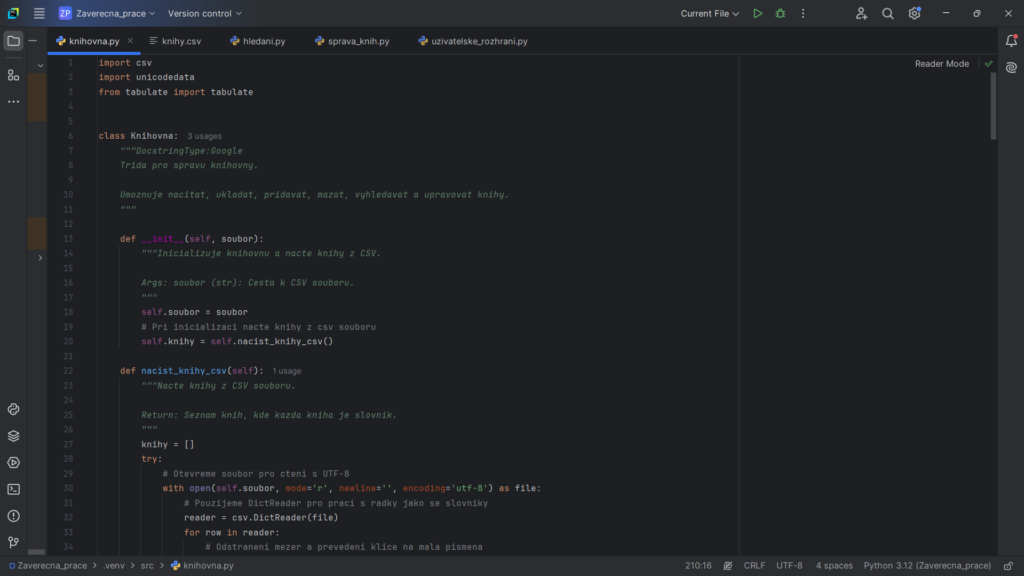Open CRLF line separator selector

pos(754,566)
